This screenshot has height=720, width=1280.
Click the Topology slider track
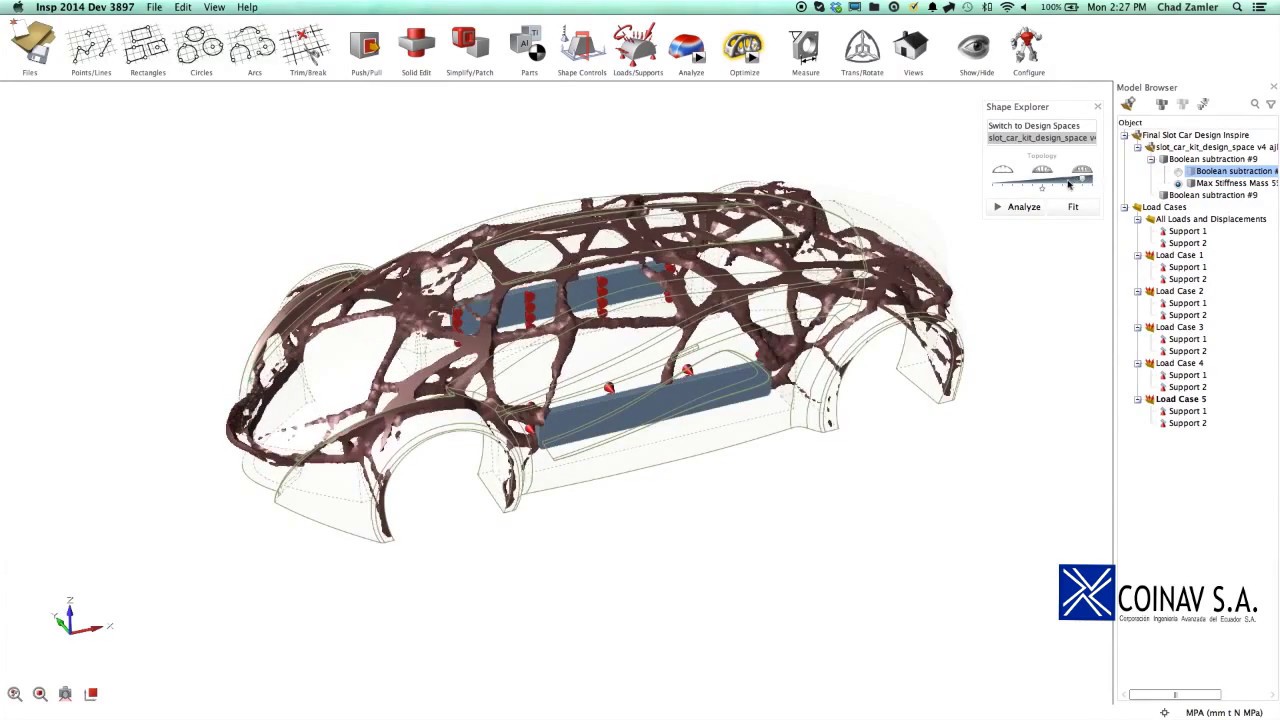click(1042, 180)
